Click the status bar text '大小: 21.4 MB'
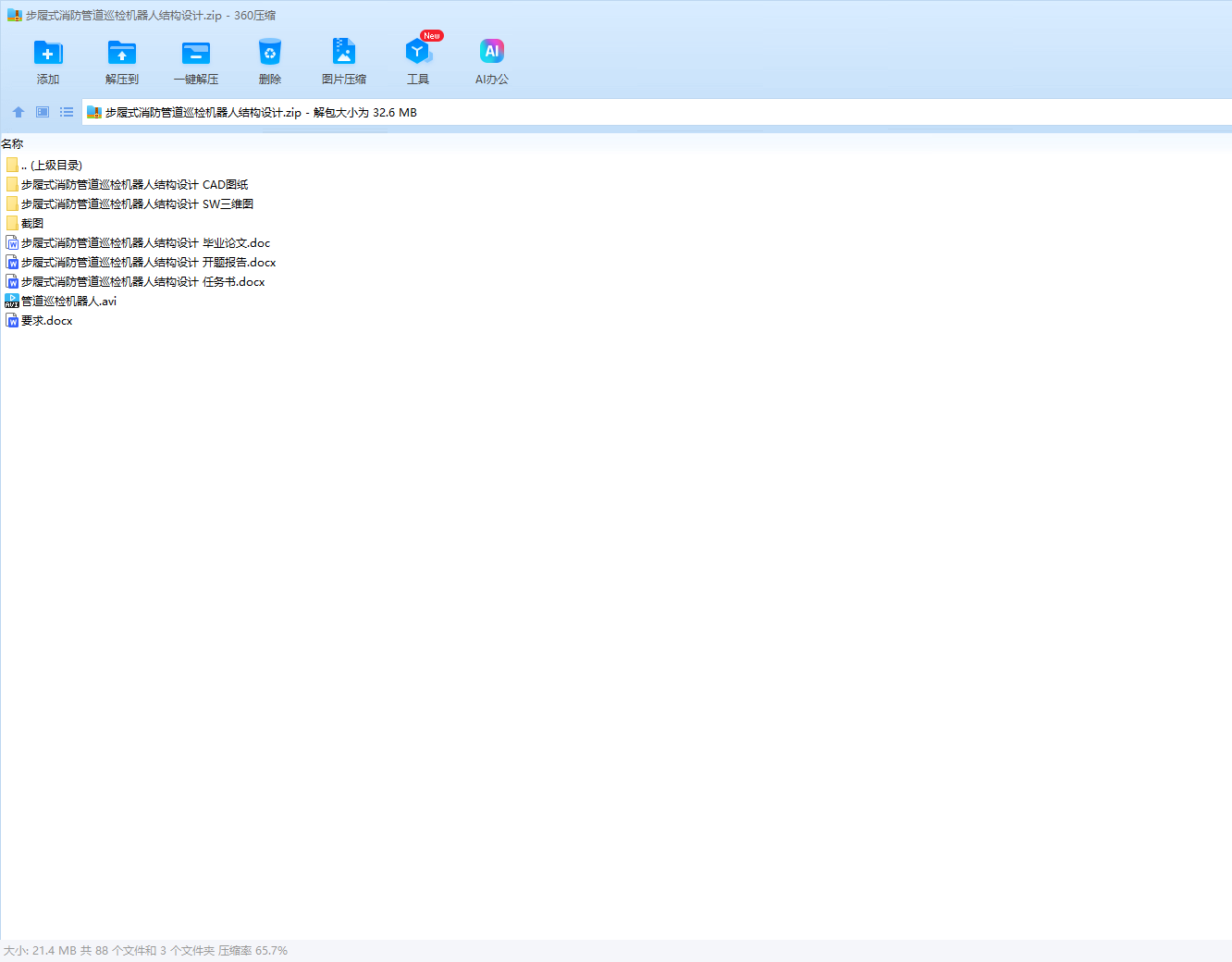 coord(40,951)
